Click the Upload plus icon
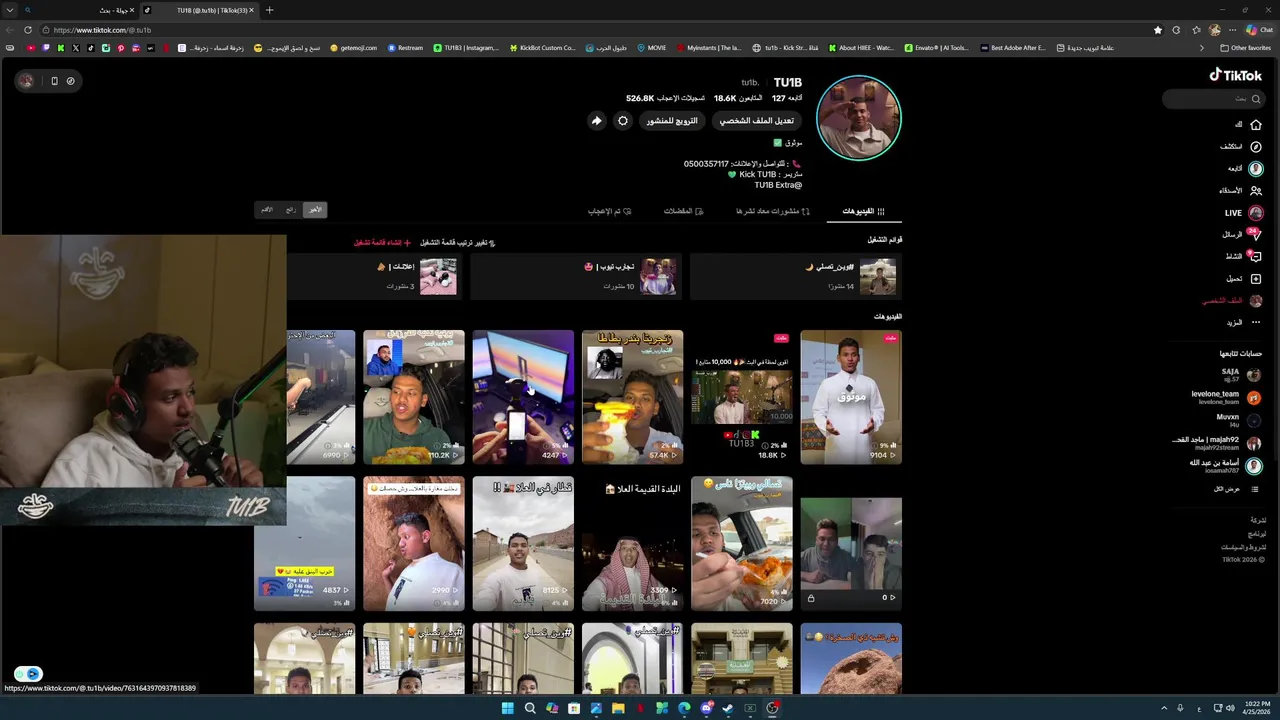The image size is (1280, 720). 1256,278
